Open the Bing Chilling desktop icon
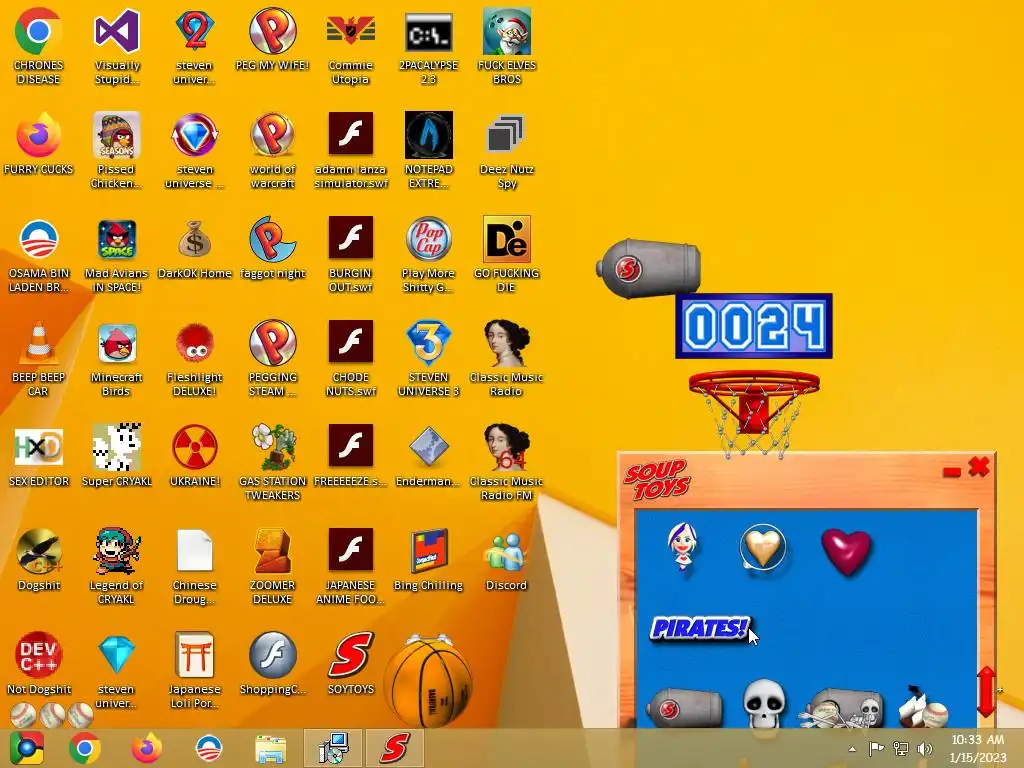The width and height of the screenshot is (1024, 768). tap(428, 559)
